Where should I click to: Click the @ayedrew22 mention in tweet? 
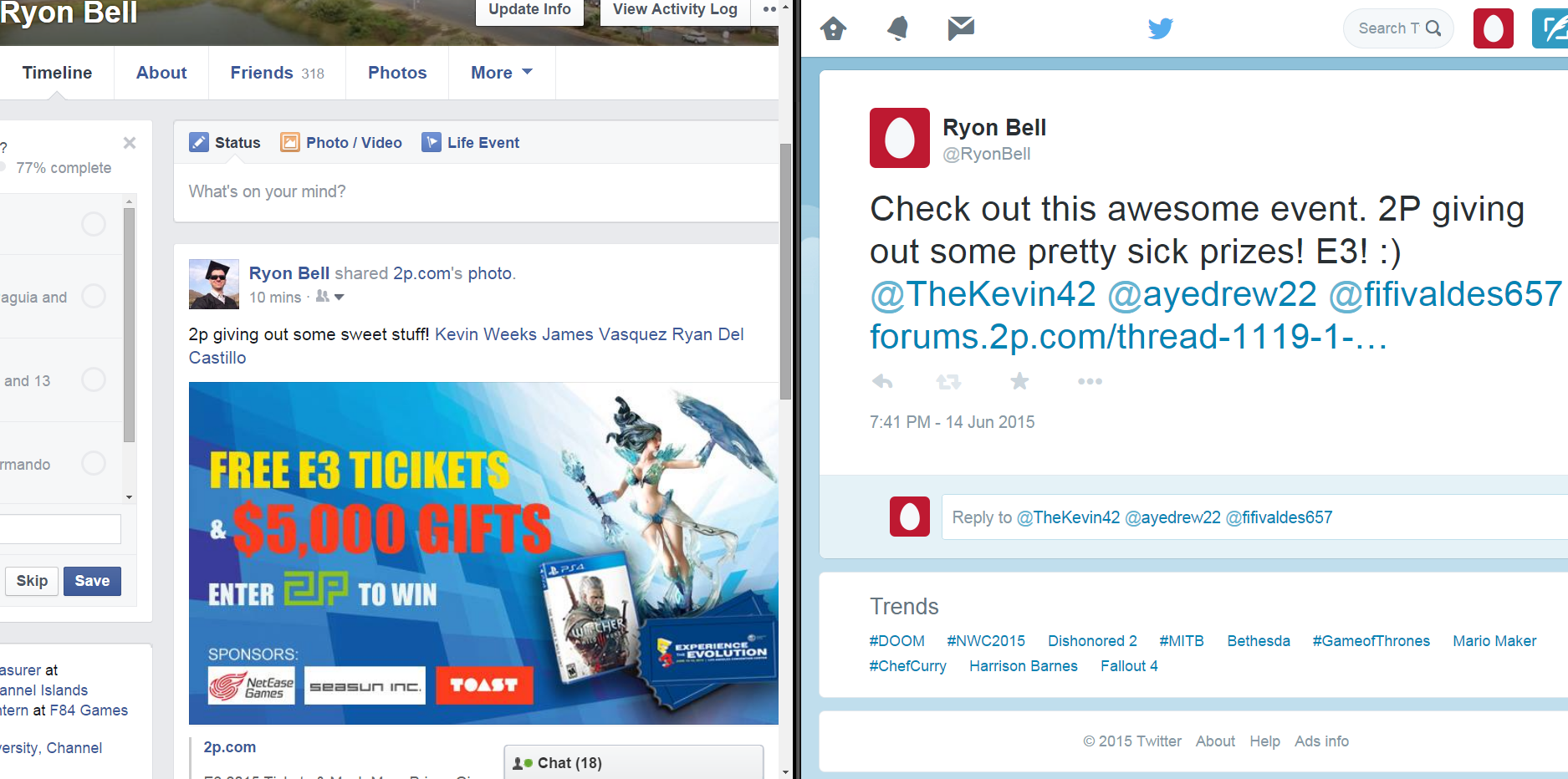(1212, 294)
